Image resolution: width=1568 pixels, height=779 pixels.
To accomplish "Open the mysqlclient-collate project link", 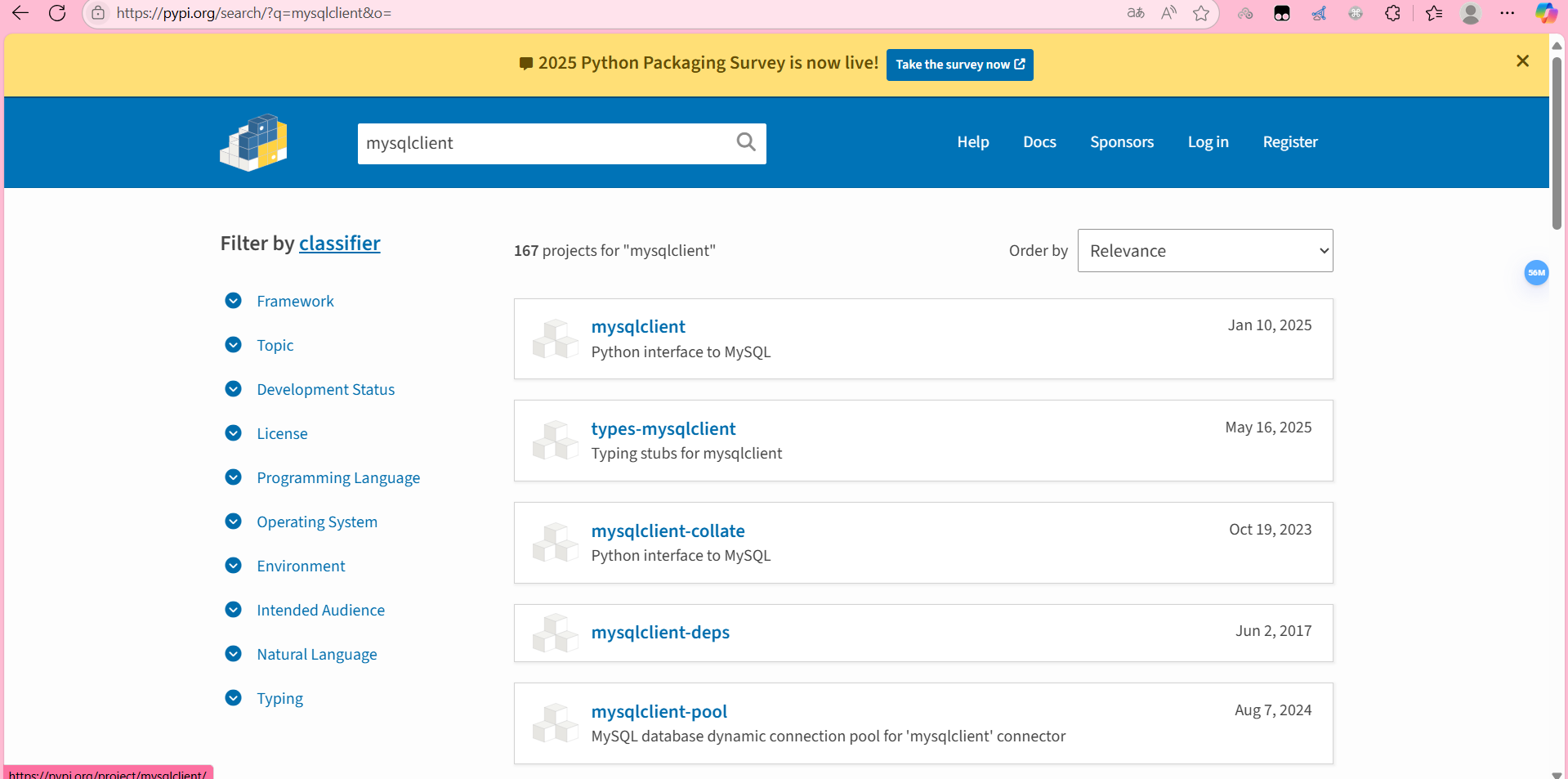I will tap(668, 531).
